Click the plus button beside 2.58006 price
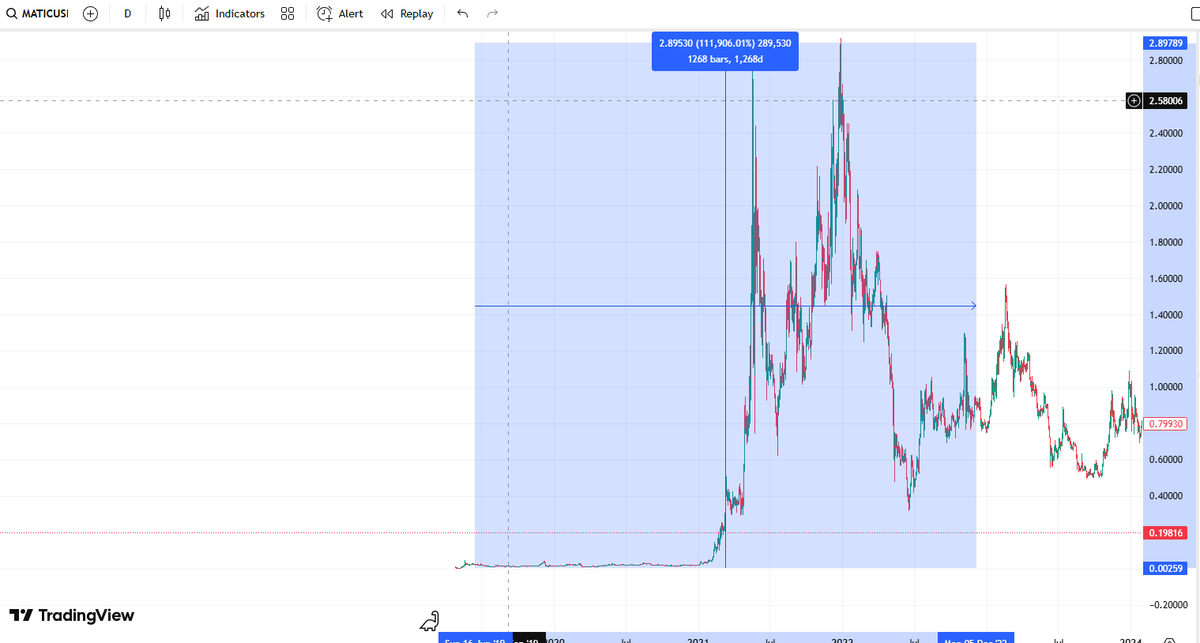This screenshot has width=1200, height=643. 1133,100
